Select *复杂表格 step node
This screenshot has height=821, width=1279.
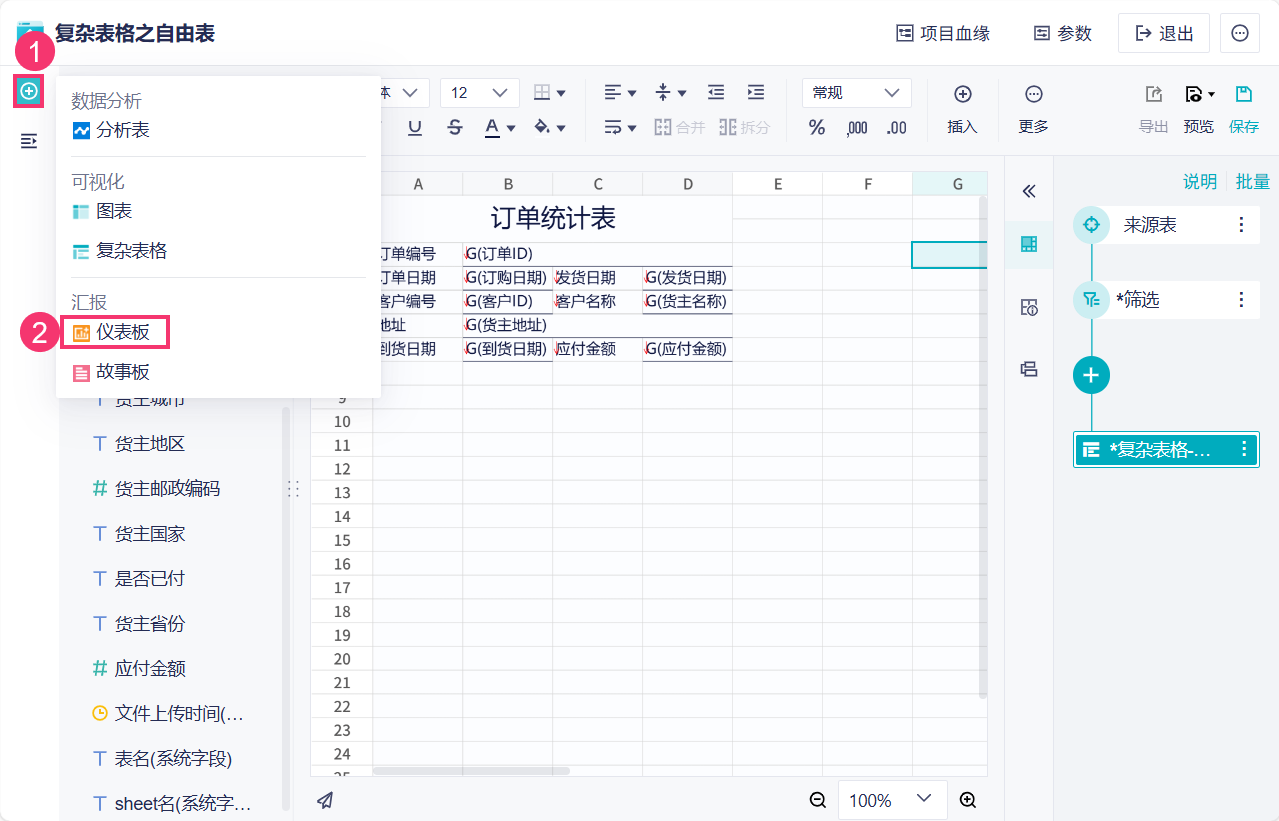(x=1166, y=450)
